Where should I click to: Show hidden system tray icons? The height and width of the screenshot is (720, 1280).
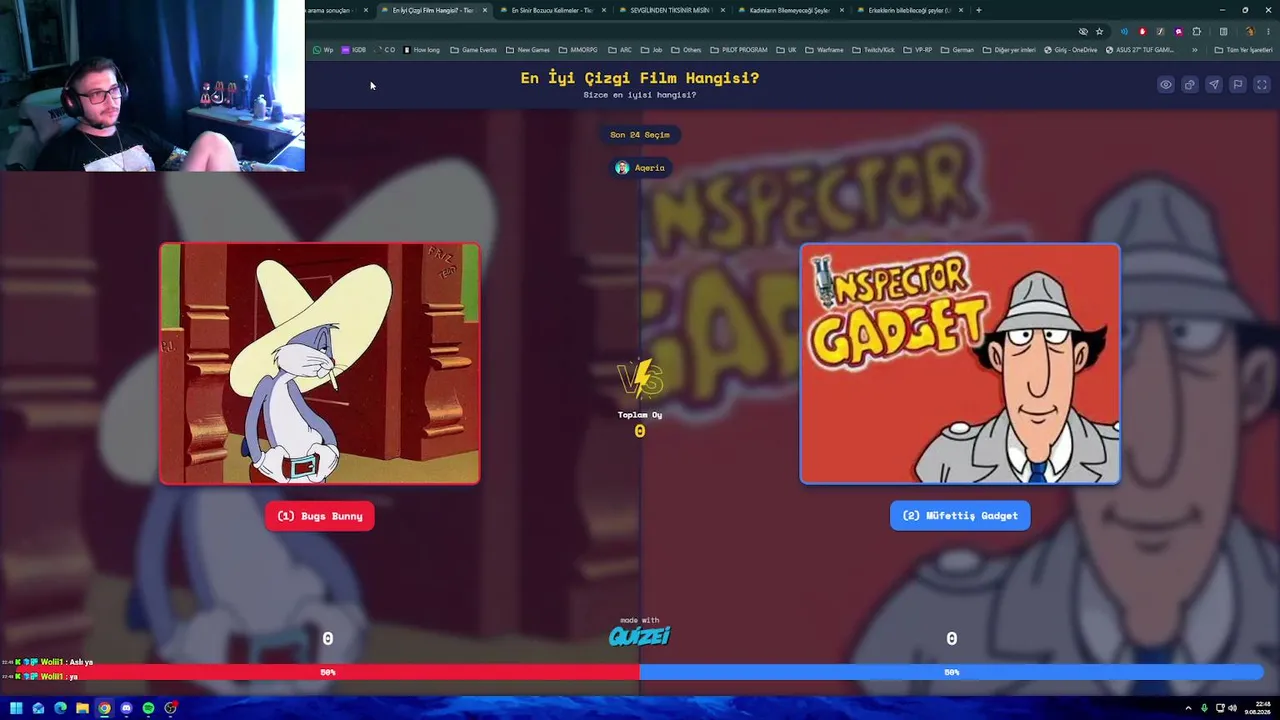1189,708
